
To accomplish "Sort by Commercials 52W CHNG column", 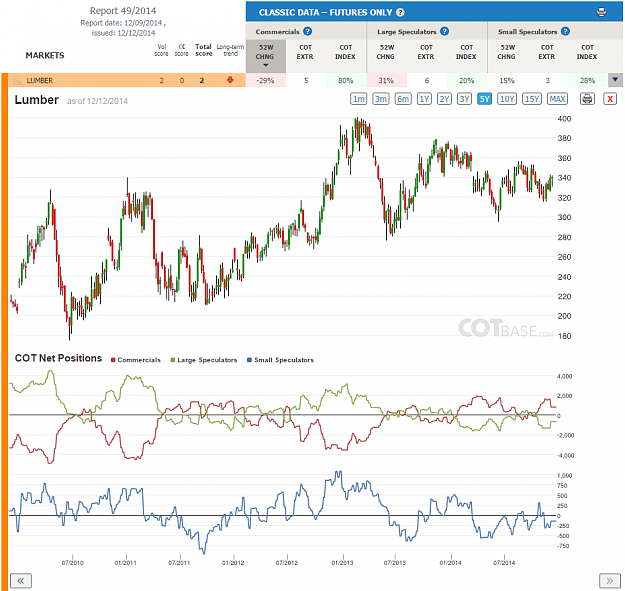I will (265, 56).
